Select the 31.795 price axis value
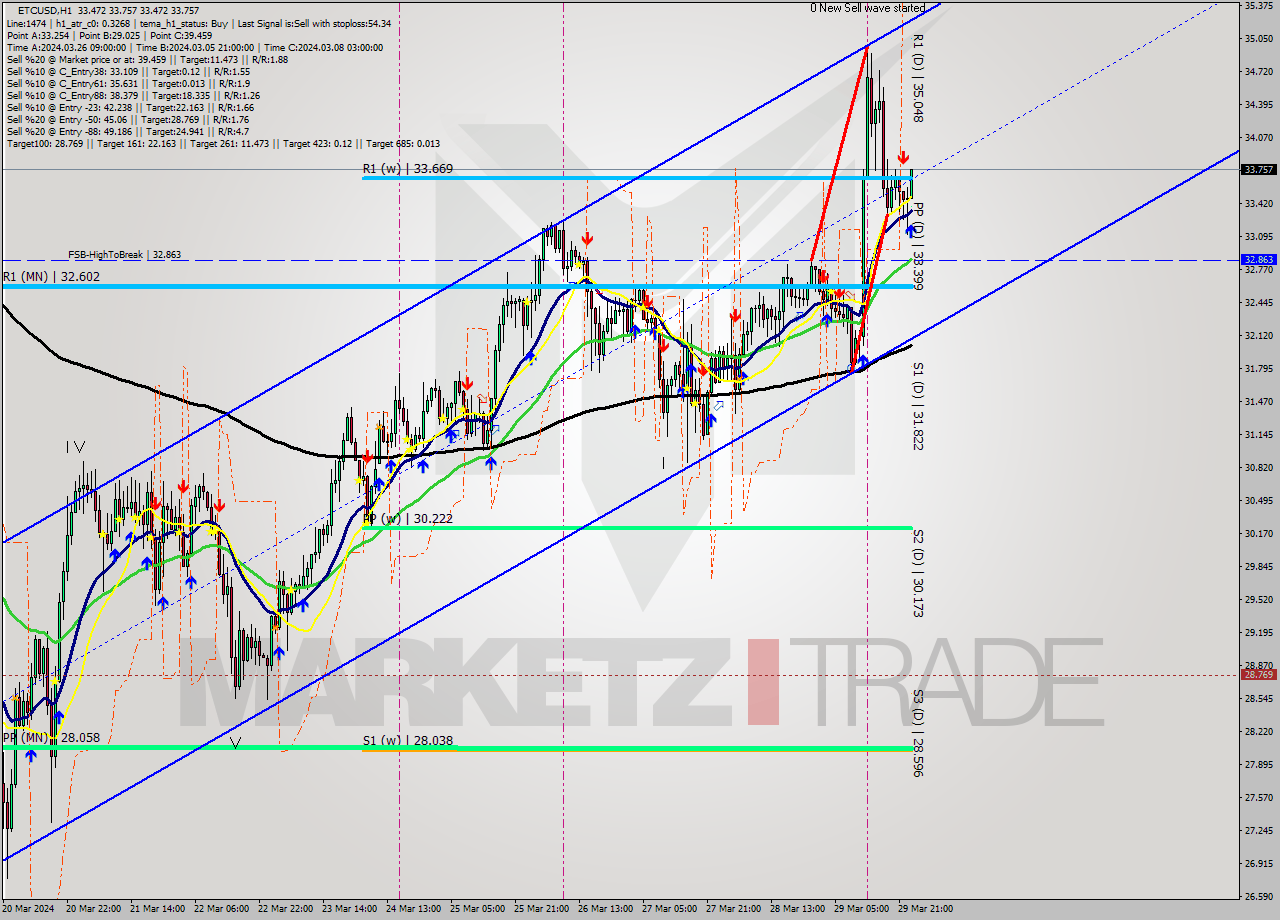Image resolution: width=1280 pixels, height=920 pixels. [x=1258, y=369]
